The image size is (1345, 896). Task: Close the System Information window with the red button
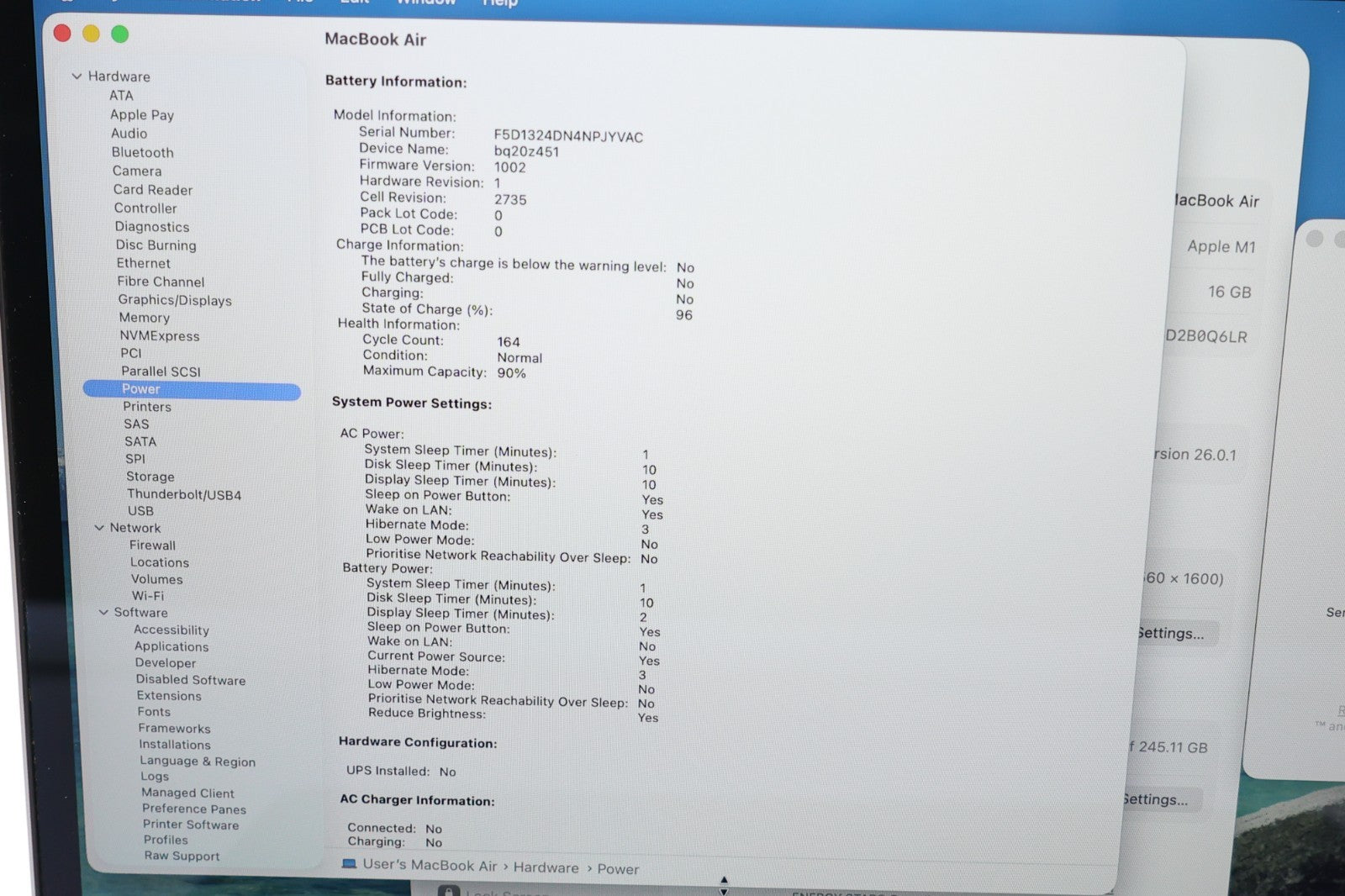coord(62,33)
